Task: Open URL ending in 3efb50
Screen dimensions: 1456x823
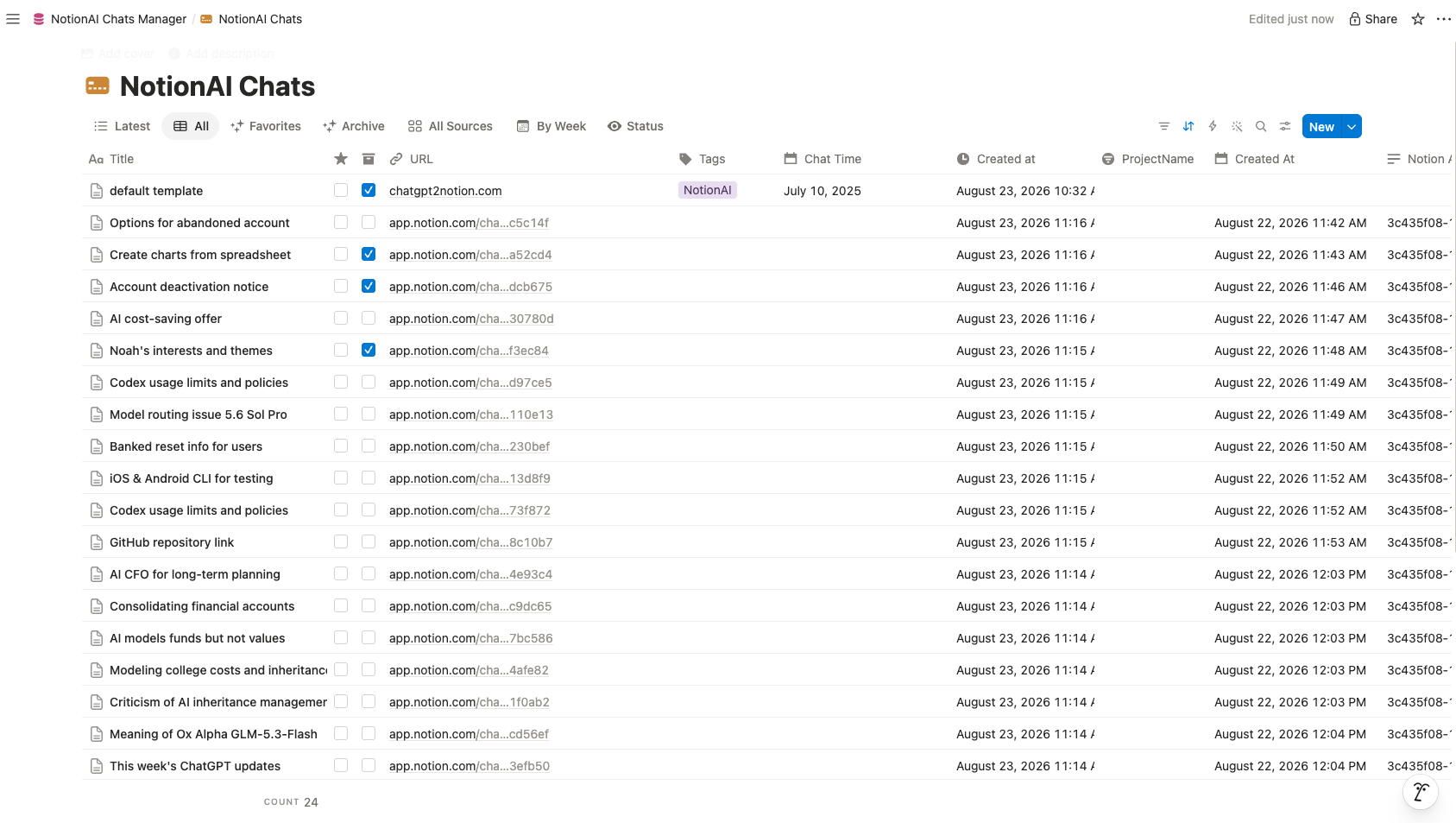Action: click(469, 766)
